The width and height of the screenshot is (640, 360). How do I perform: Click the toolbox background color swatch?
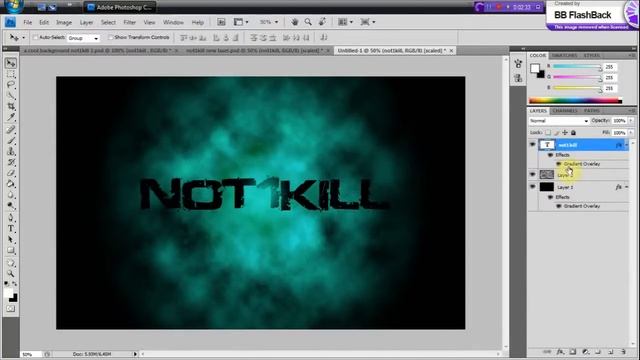click(x=13, y=298)
